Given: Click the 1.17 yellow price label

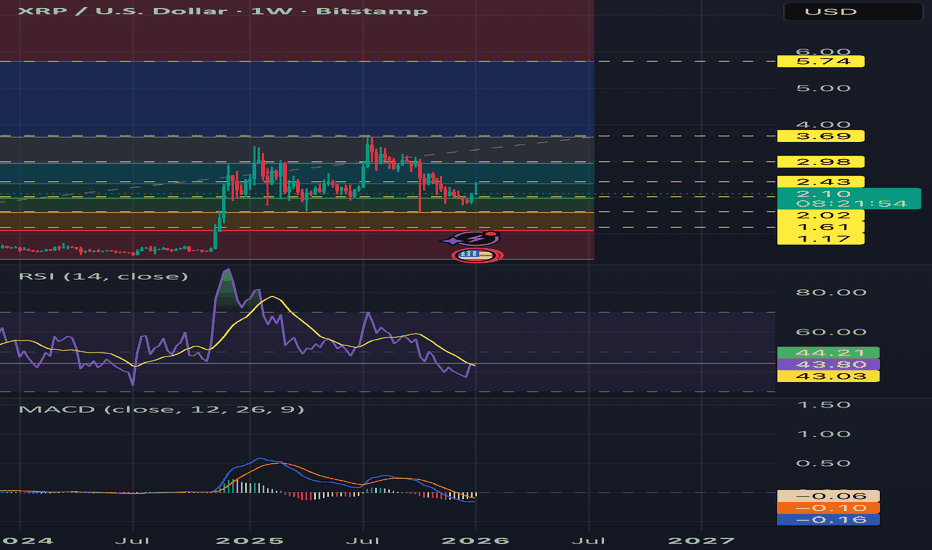Looking at the screenshot, I should (820, 239).
